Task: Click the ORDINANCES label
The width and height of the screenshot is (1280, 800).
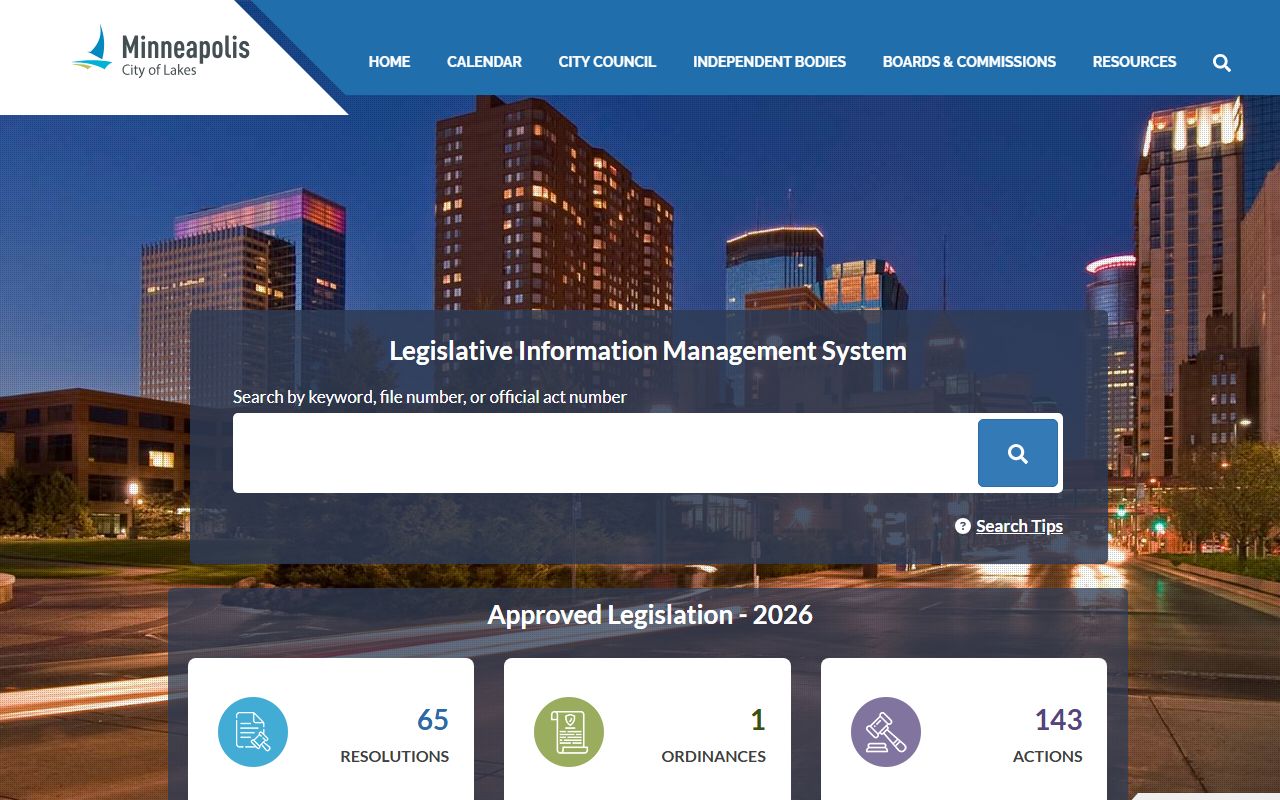Action: click(714, 757)
